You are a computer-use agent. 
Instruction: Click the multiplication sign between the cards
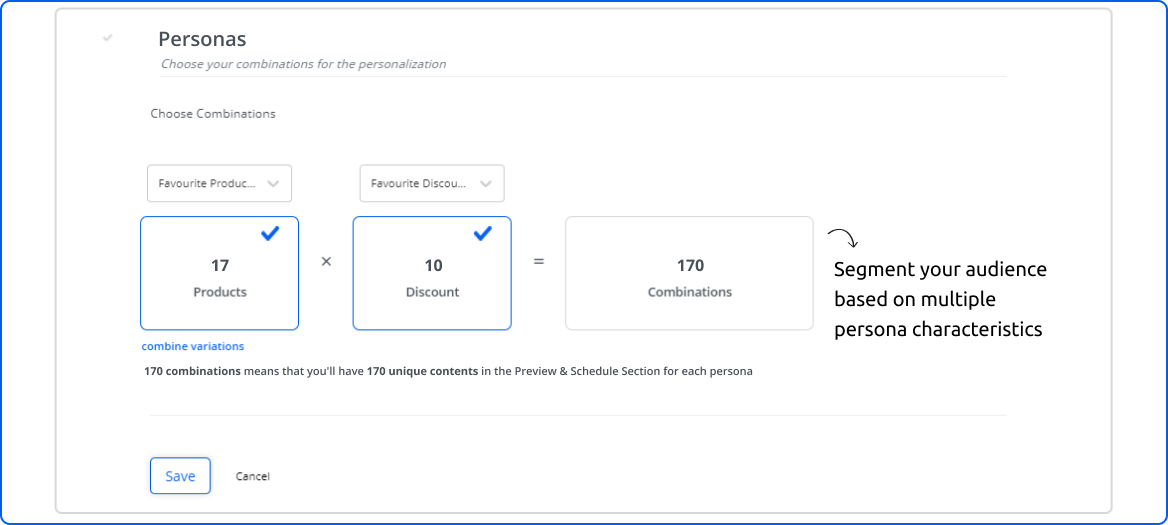click(326, 262)
